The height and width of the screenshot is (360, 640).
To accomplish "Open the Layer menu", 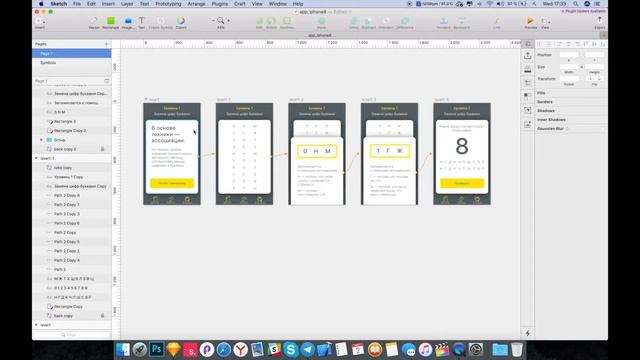I will [x=127, y=4].
